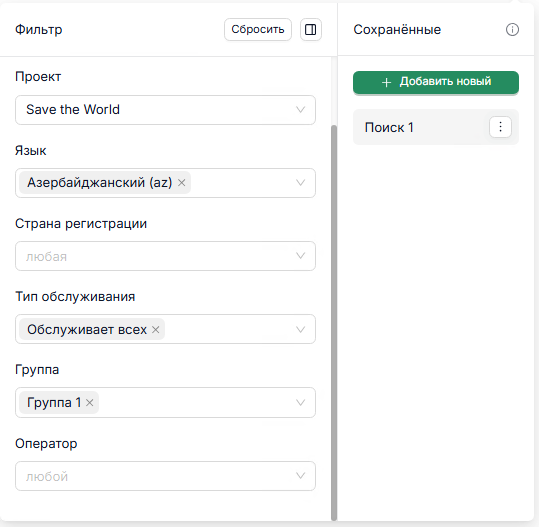Viewport: 539px width, 527px height.
Task: Click the filter panel vertical scrollbar
Action: click(x=333, y=322)
